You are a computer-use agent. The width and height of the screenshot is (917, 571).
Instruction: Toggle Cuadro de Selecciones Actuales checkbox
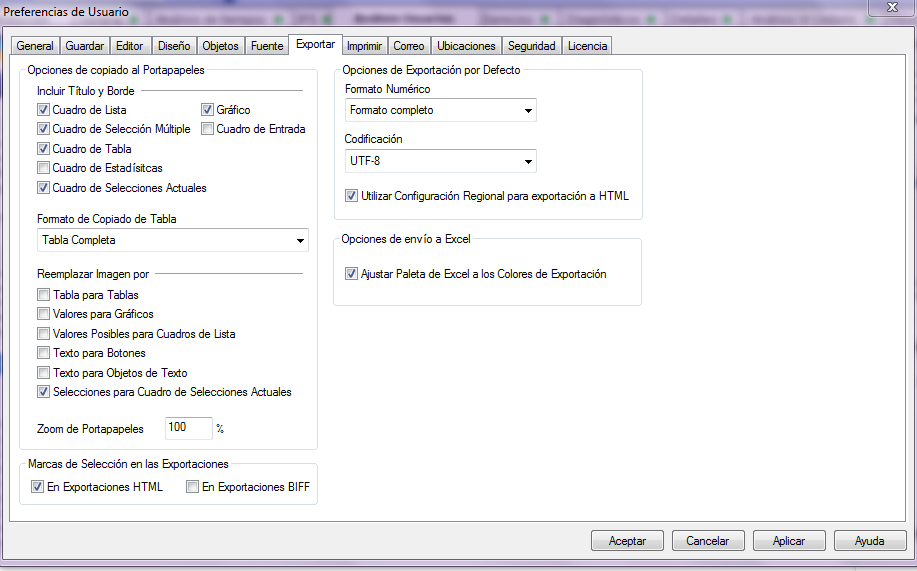tap(43, 188)
